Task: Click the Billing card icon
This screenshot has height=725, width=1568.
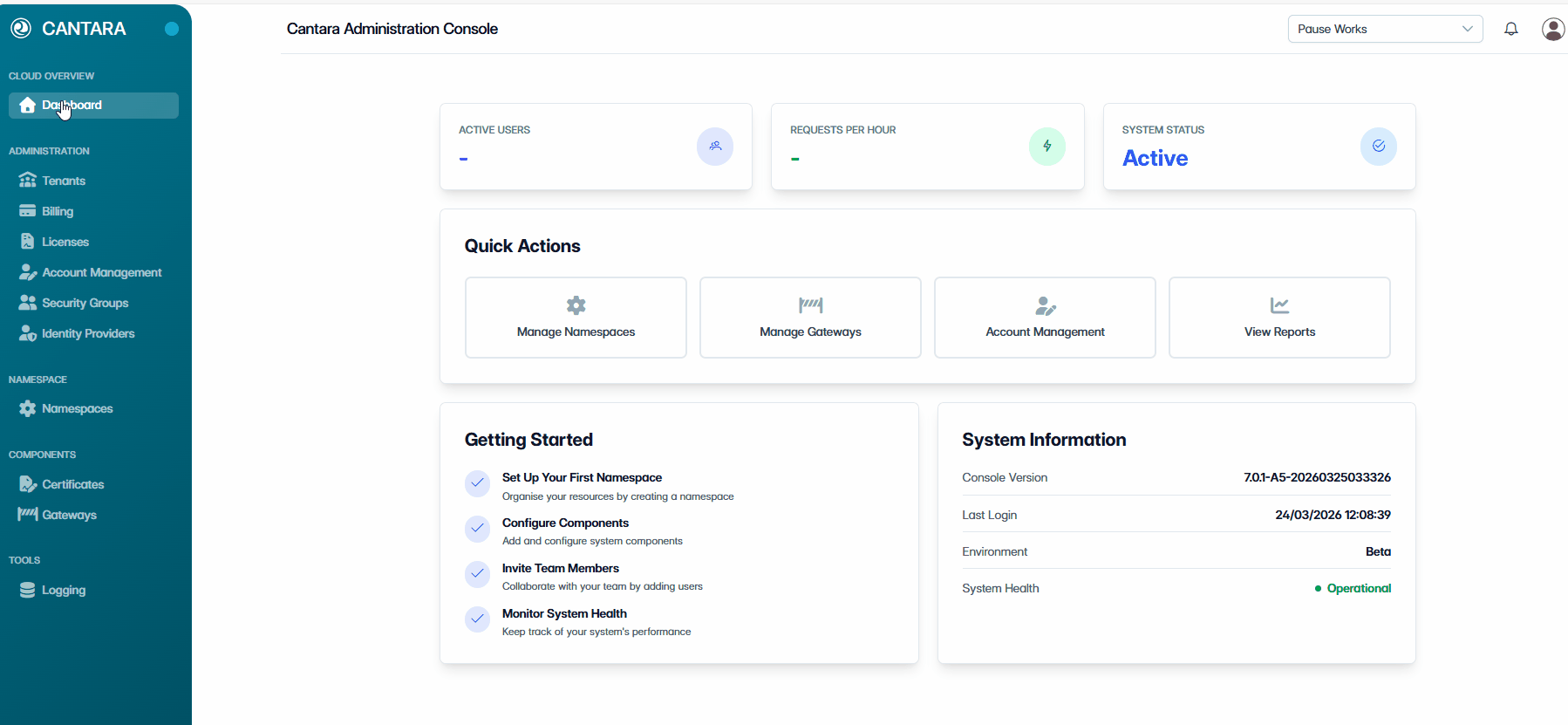Action: click(28, 211)
